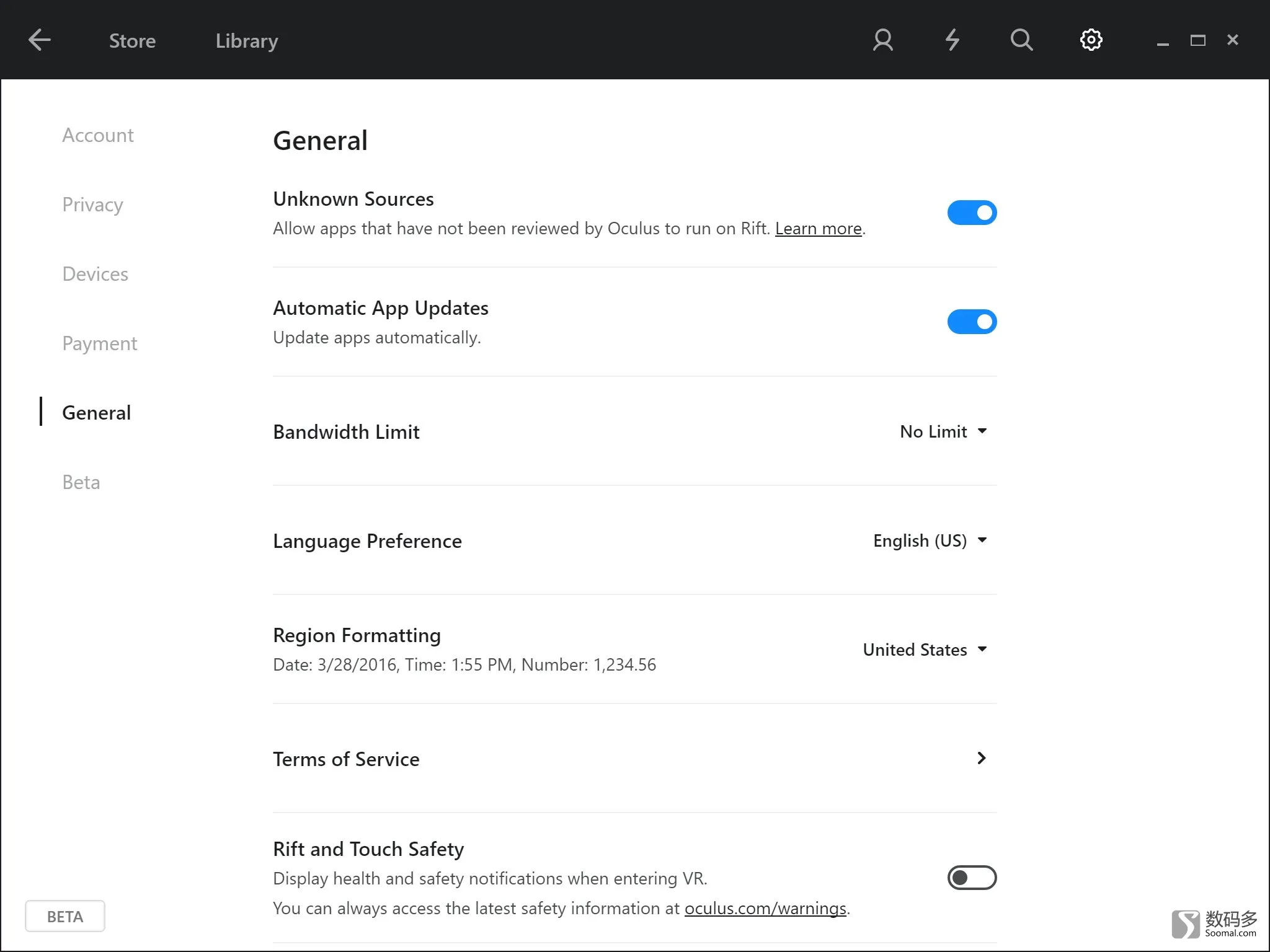Image resolution: width=1270 pixels, height=952 pixels.
Task: Enable Rift and Touch Safety toggle
Action: (972, 878)
